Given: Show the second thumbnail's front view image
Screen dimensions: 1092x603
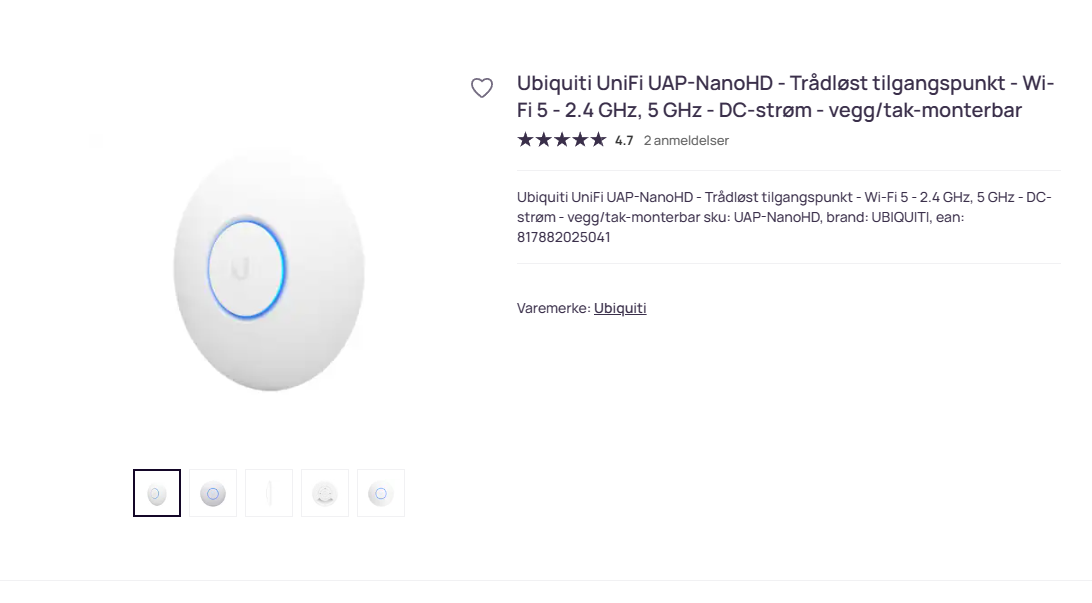Looking at the screenshot, I should 213,493.
